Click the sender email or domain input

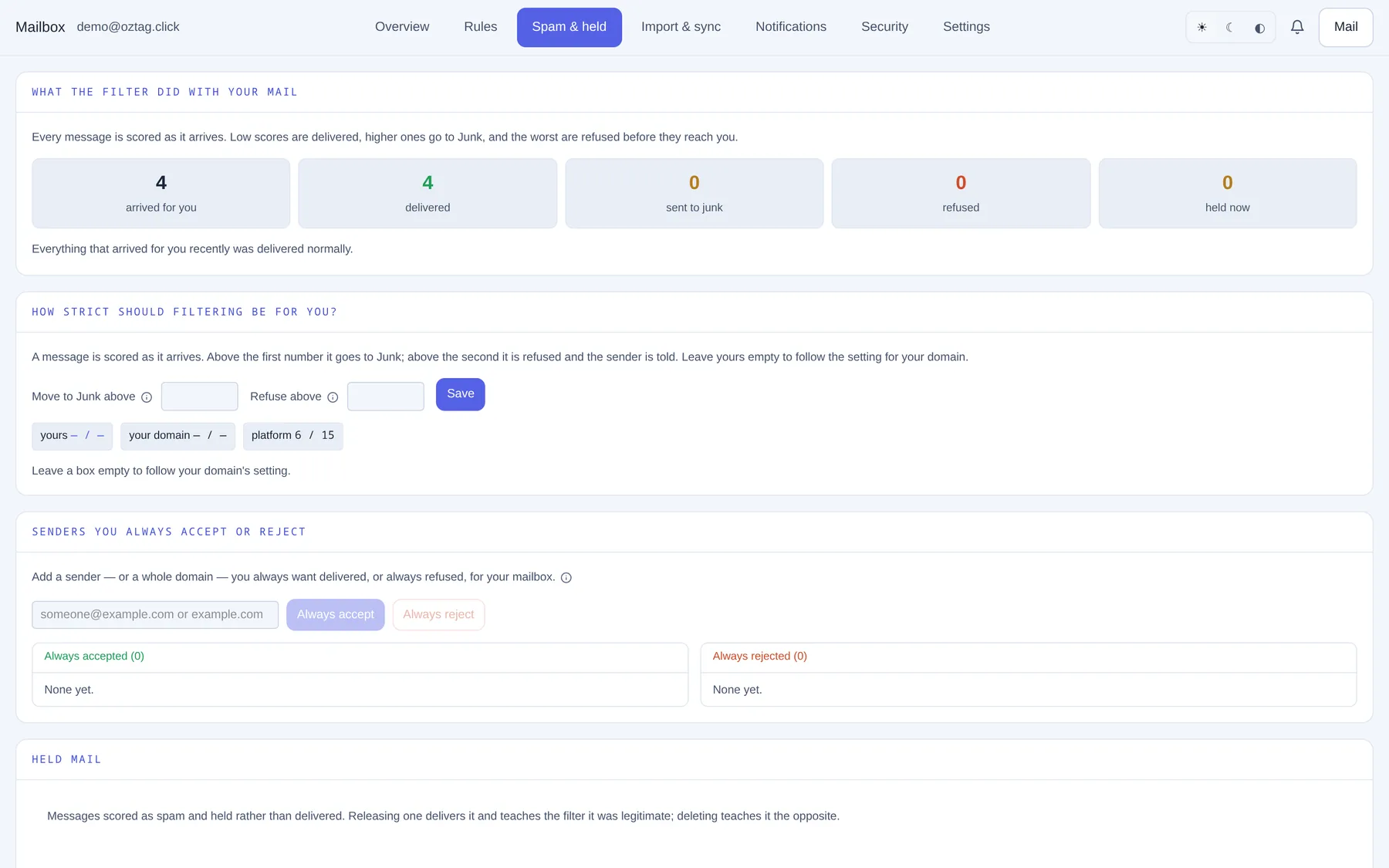pyautogui.click(x=155, y=615)
